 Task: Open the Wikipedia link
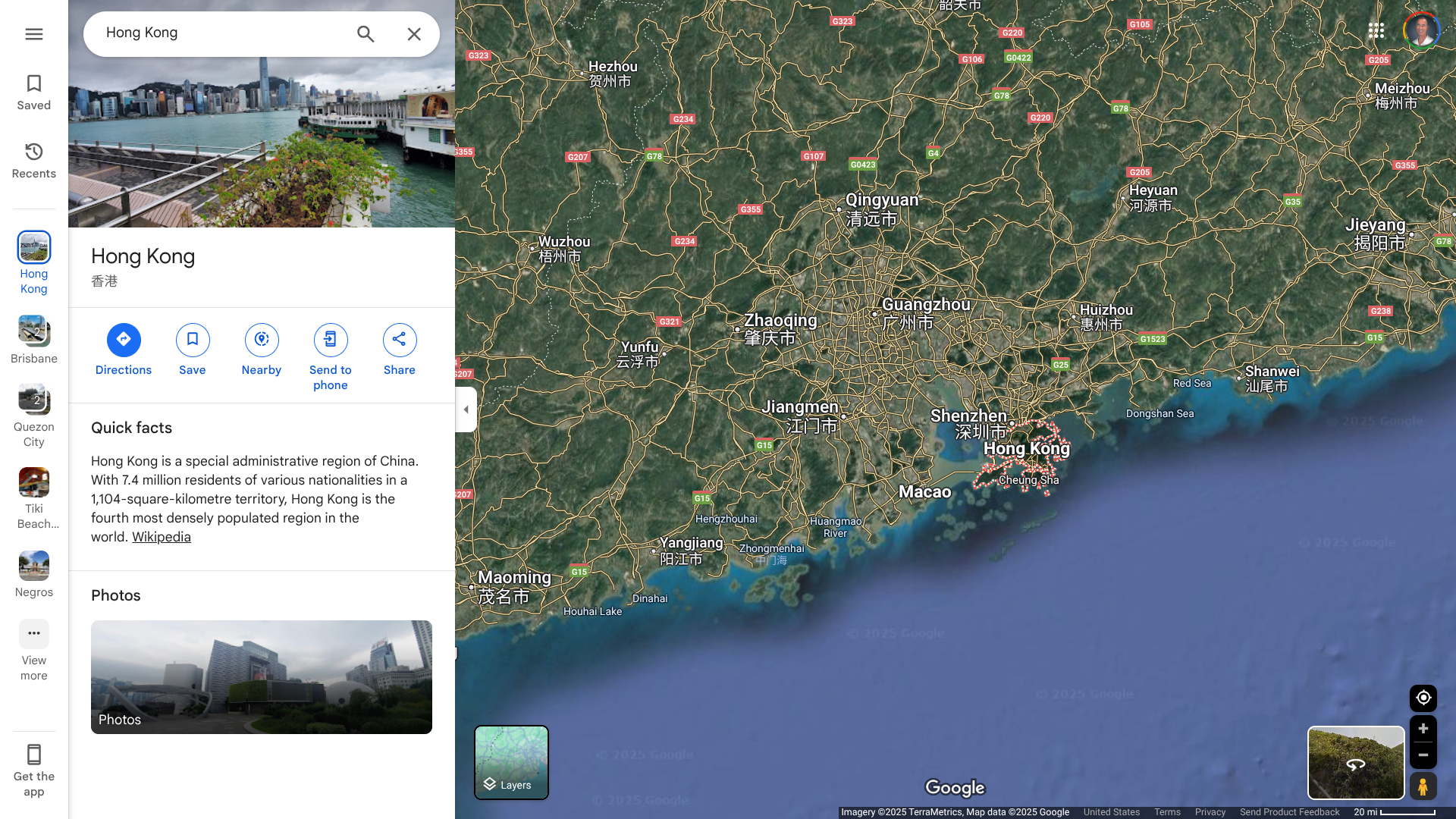162,537
